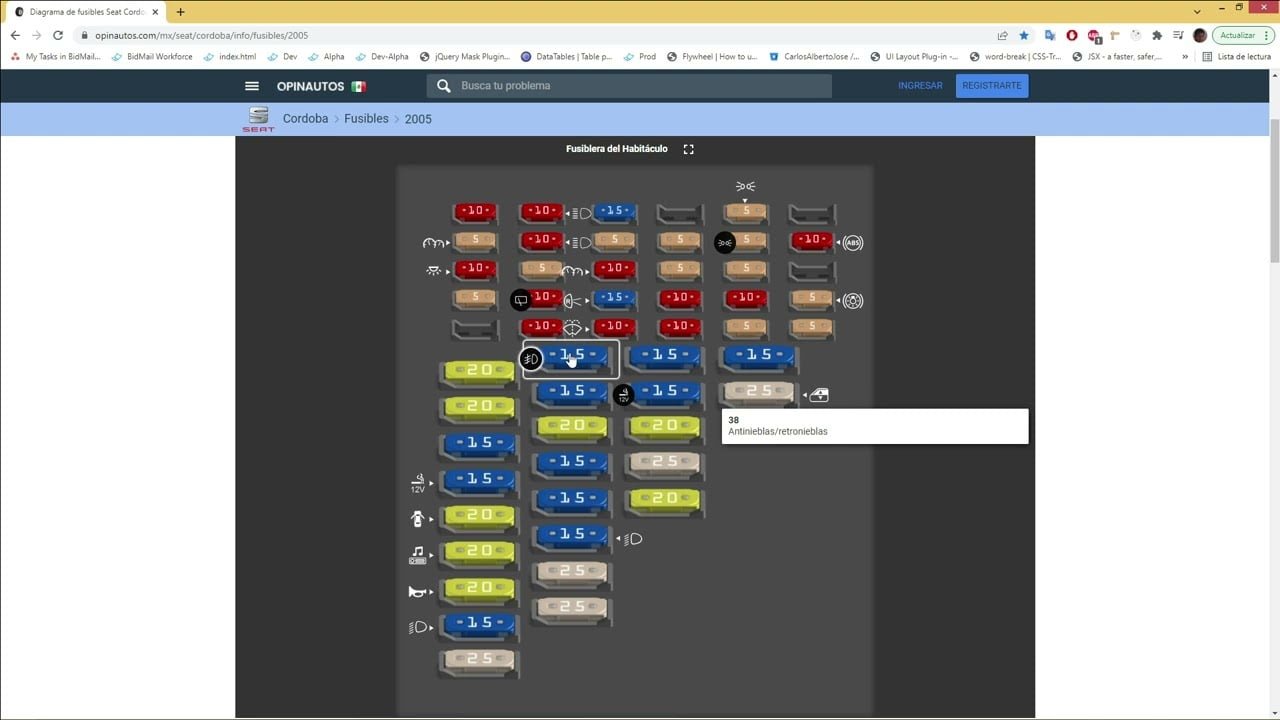
Task: Click the search magnifier icon
Action: [444, 86]
